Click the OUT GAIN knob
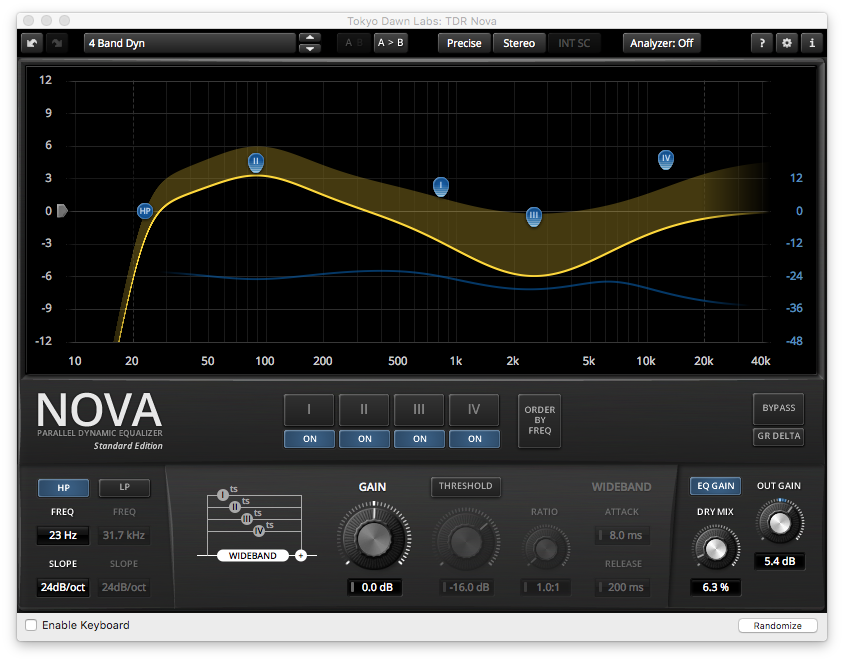This screenshot has width=844, height=662. (779, 522)
